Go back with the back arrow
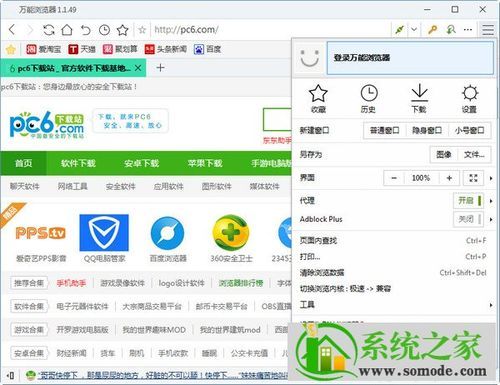Viewport: 500px width, 385px height. 12,30
